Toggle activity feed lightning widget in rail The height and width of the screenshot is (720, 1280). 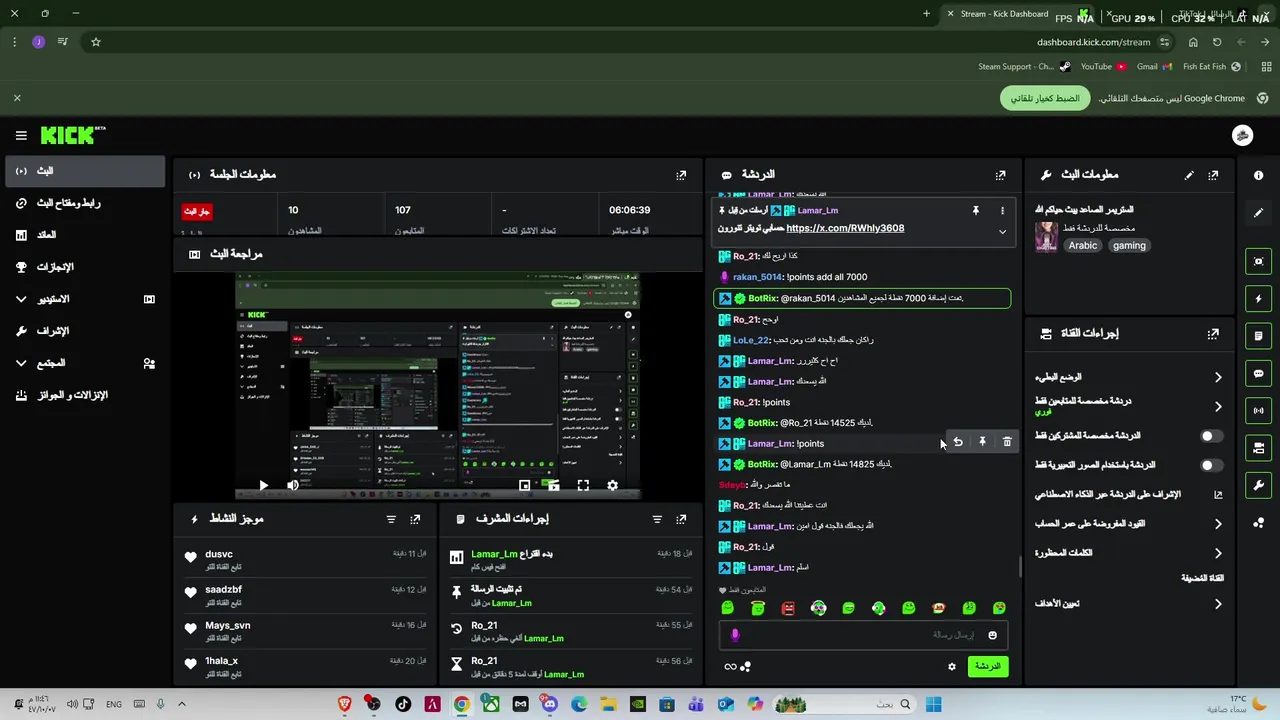(x=1258, y=299)
